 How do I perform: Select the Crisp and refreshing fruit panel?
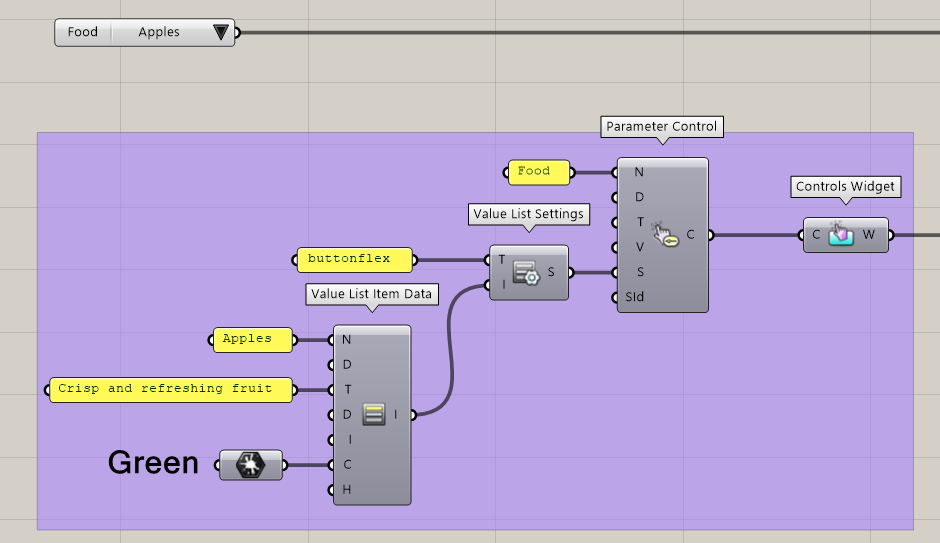[171, 389]
